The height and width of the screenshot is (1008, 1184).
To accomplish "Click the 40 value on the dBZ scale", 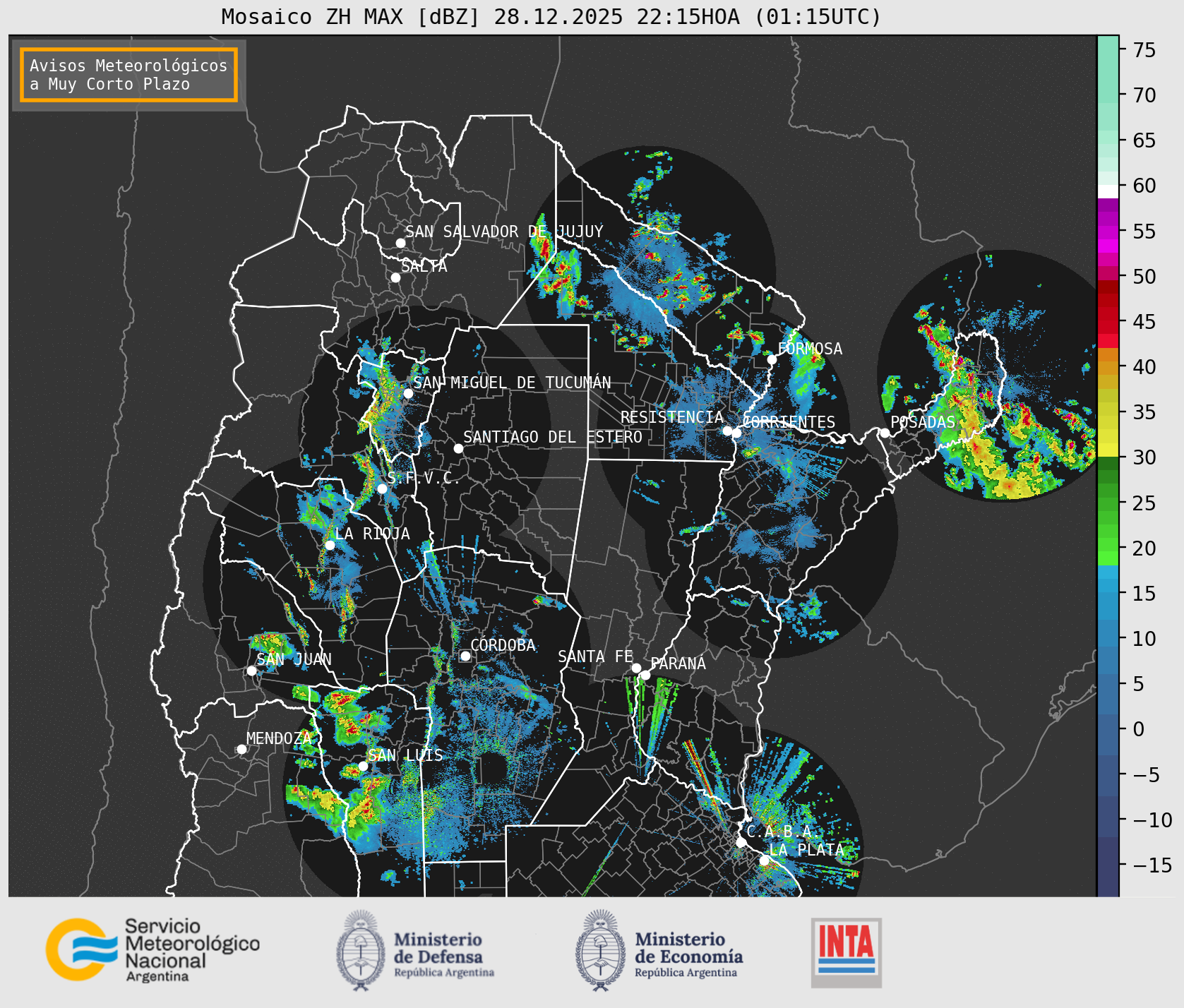I will tap(1144, 367).
